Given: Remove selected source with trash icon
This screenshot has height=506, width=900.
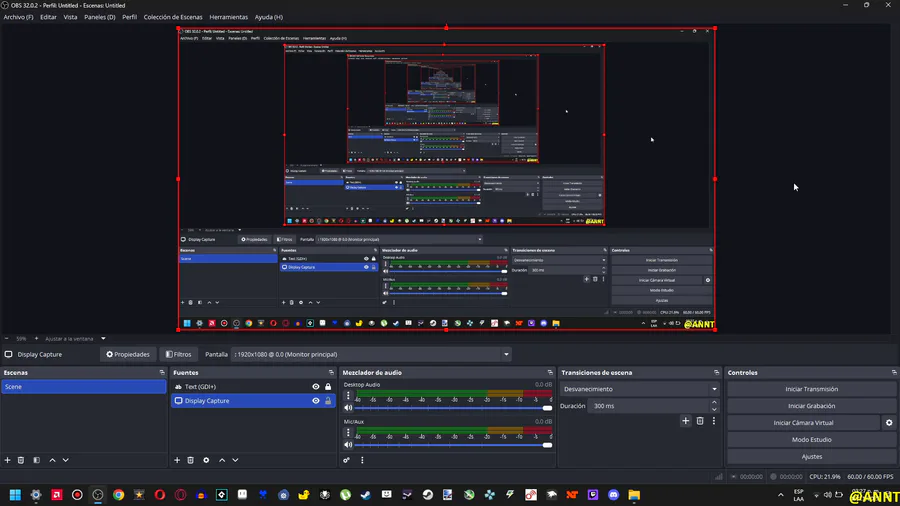Looking at the screenshot, I should (191, 460).
